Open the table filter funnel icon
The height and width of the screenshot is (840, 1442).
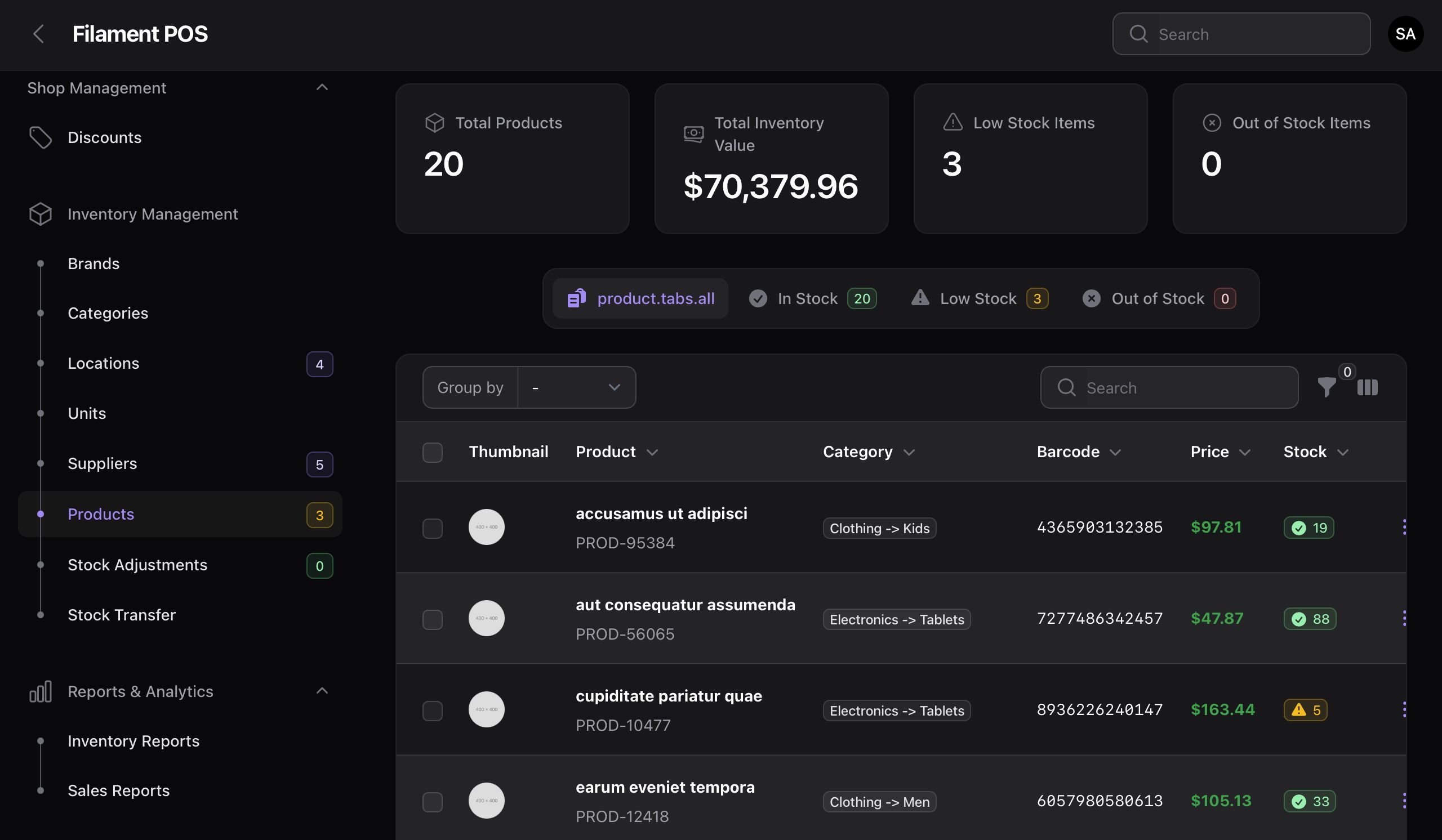[x=1326, y=388]
